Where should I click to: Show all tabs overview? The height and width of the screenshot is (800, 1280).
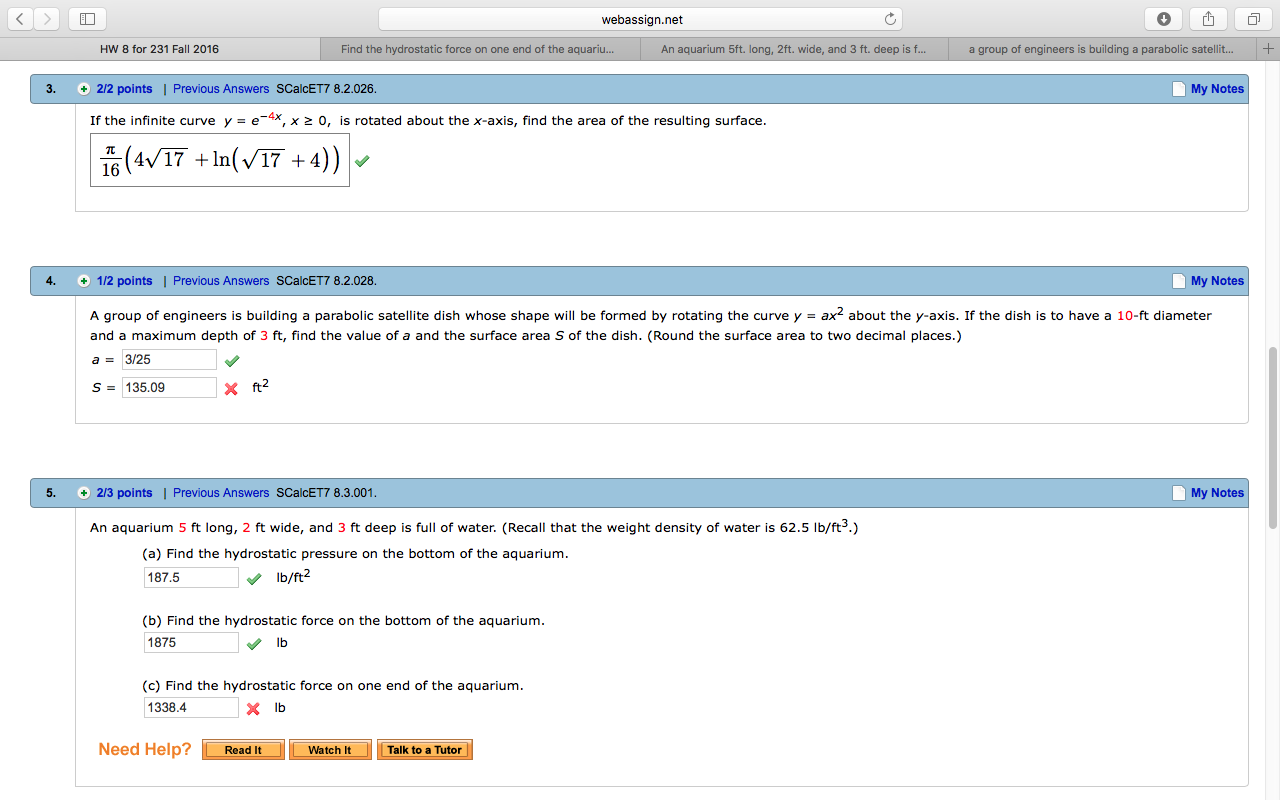(1253, 18)
